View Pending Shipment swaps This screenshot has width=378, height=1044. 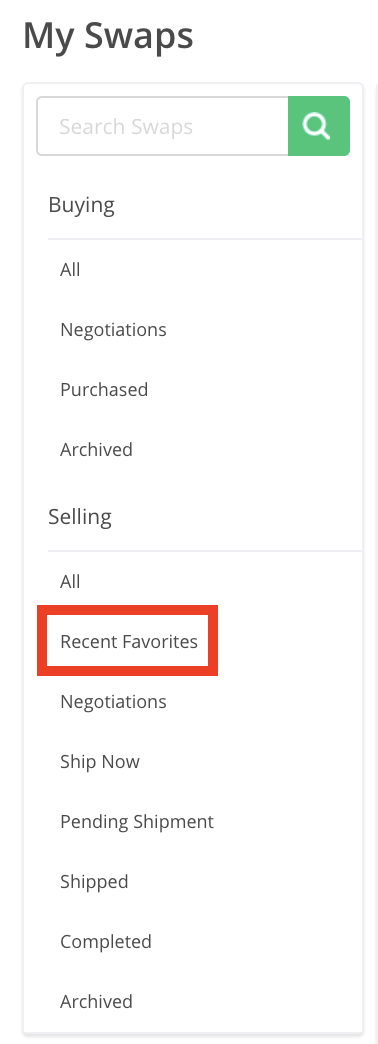pos(137,821)
